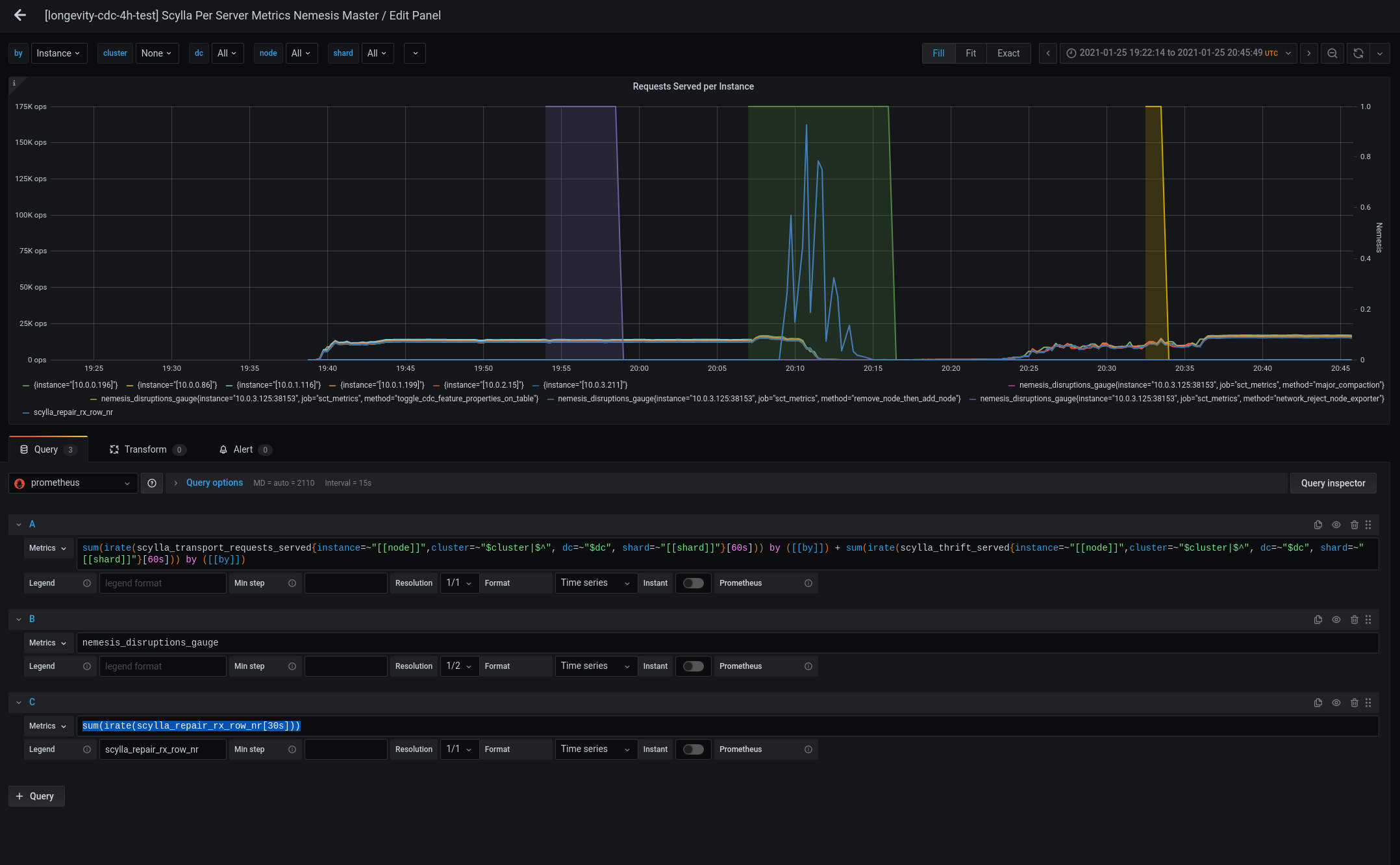Add a new Query
This screenshot has width=1400, height=865.
point(36,796)
